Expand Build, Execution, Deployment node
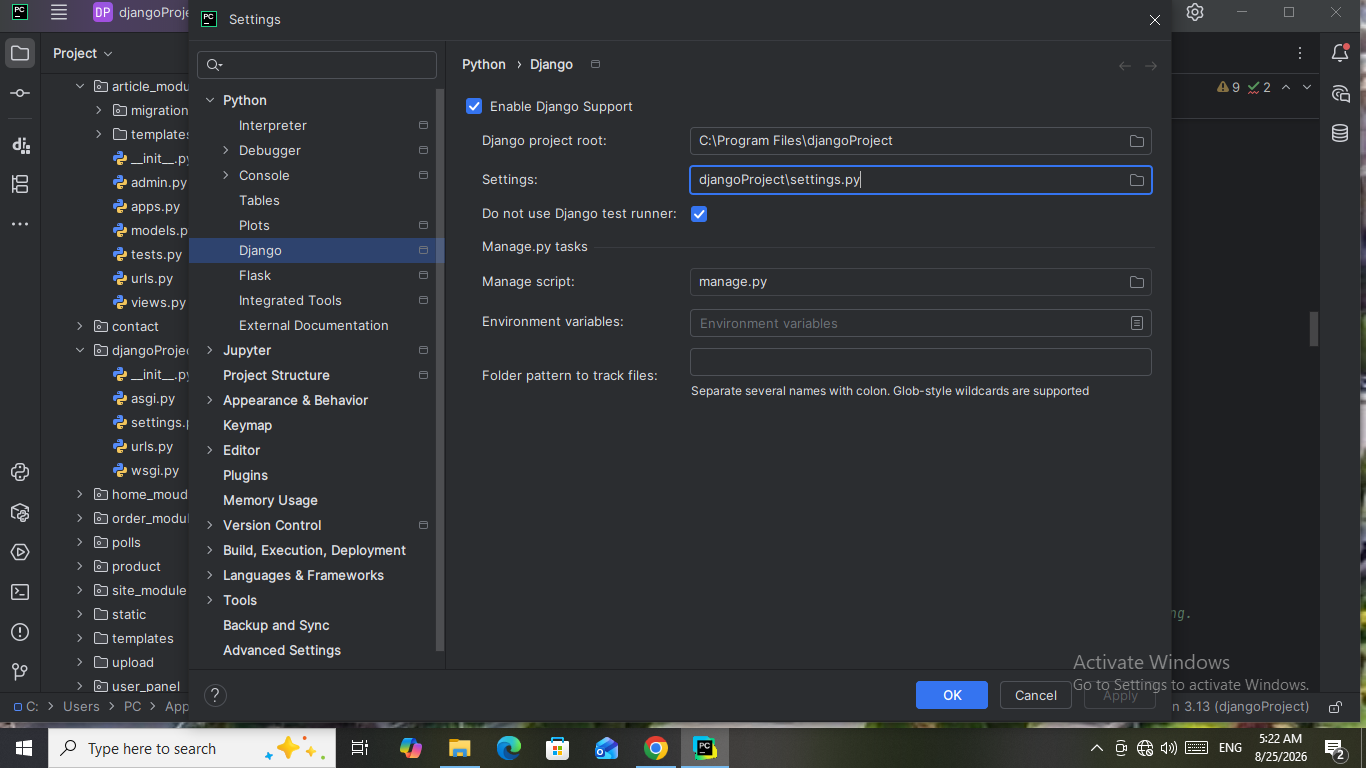 (210, 550)
